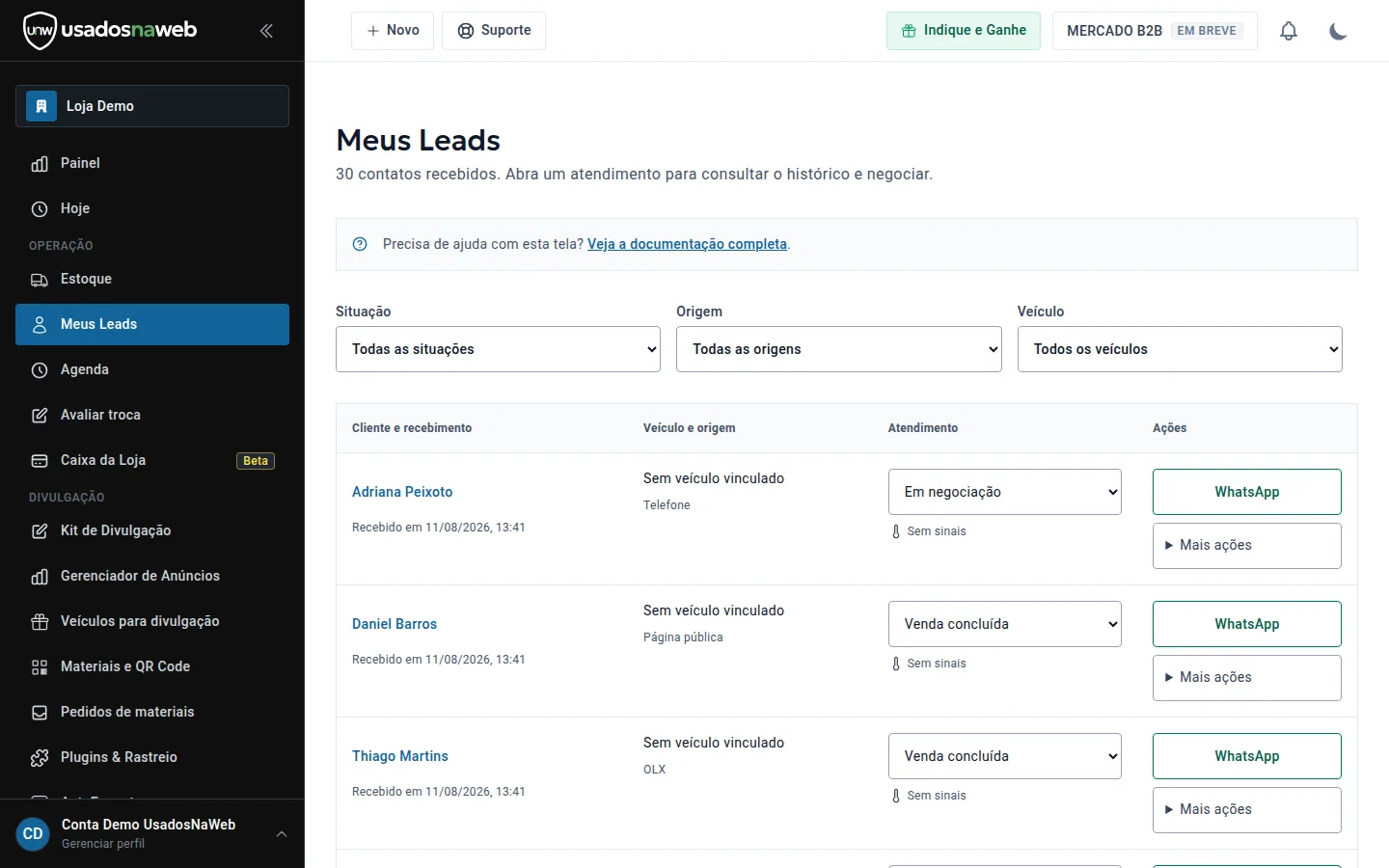Screen dimensions: 1389x868
Task: Click the usadosnaweb logo
Action: (x=110, y=30)
